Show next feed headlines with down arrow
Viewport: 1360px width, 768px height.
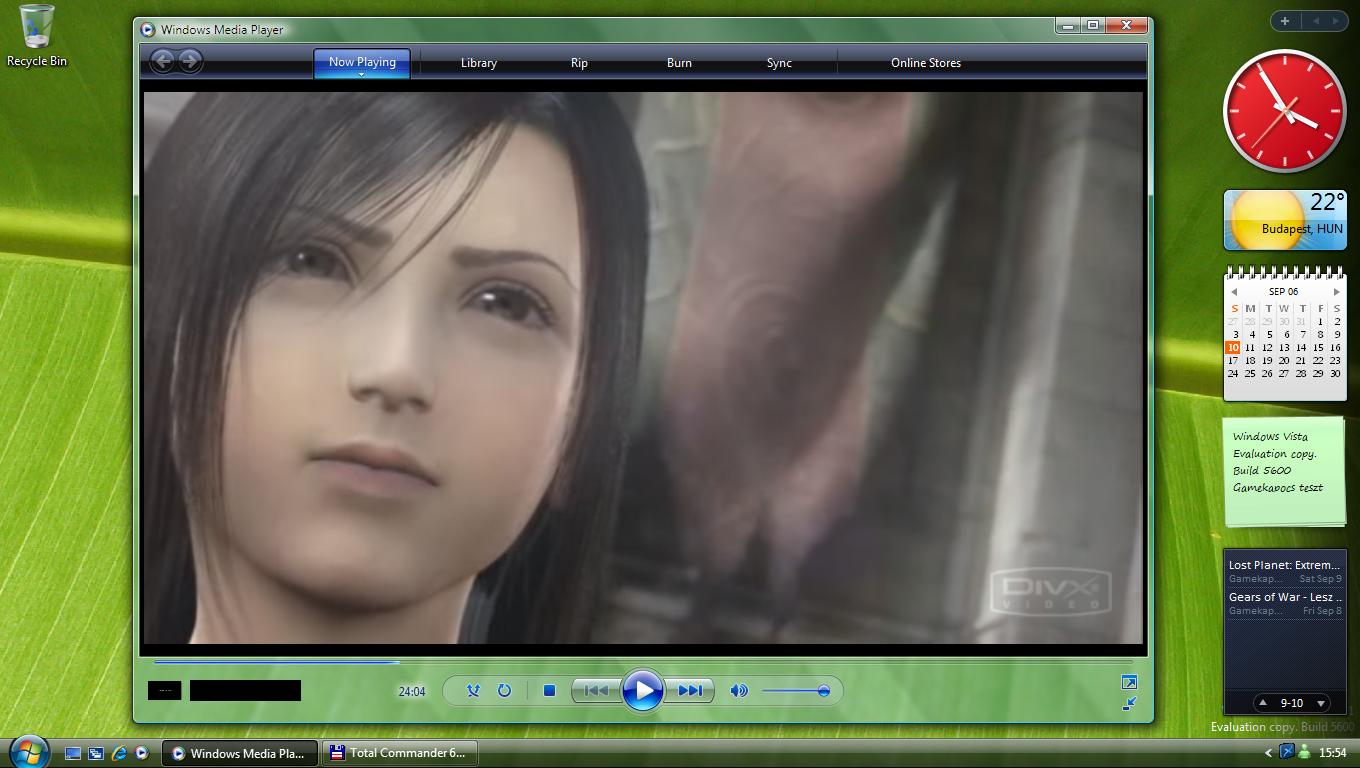pos(1321,703)
